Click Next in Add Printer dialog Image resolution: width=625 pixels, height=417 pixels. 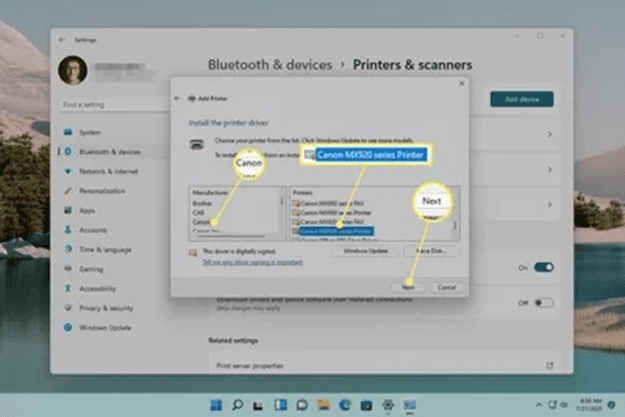[x=407, y=287]
